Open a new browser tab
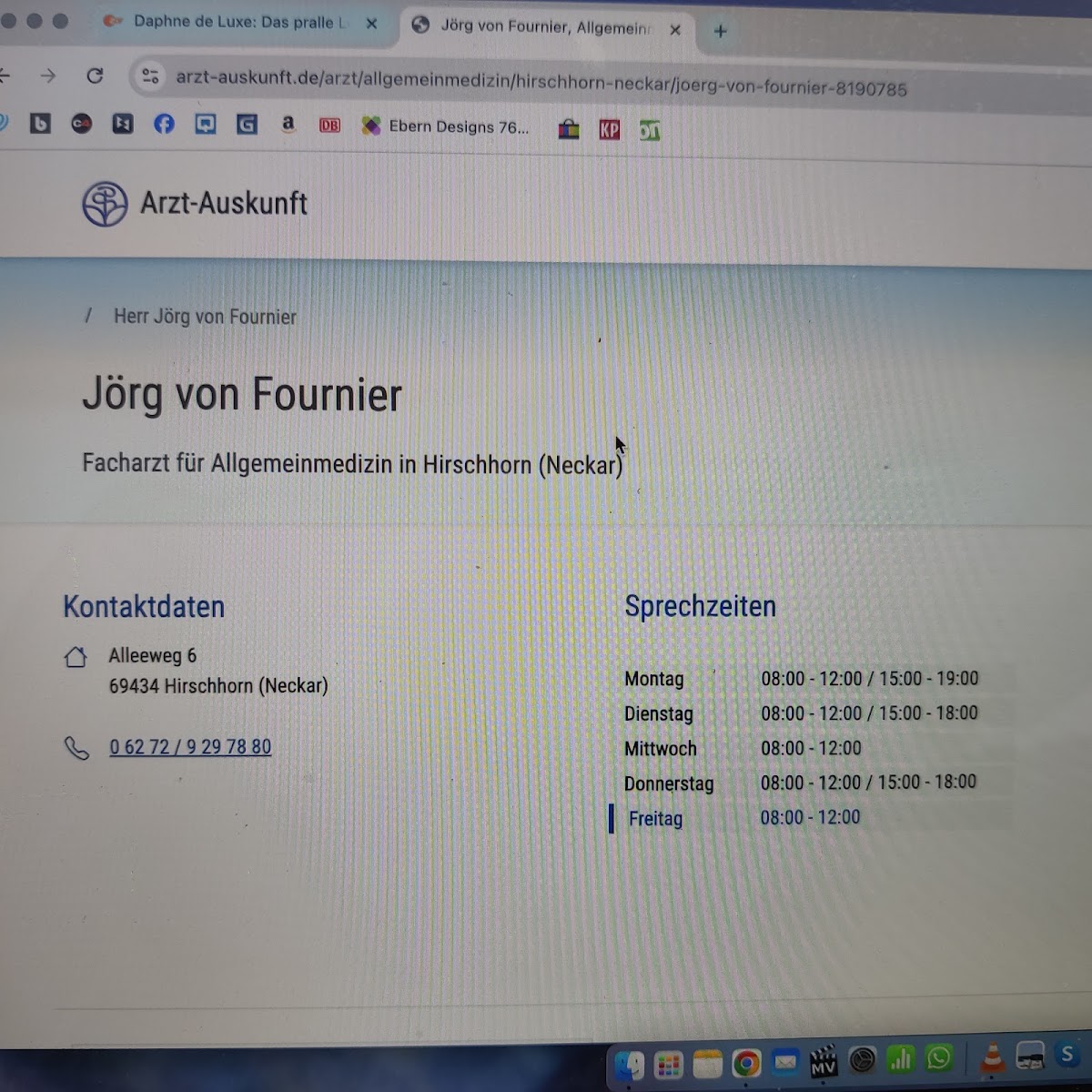 tap(720, 31)
